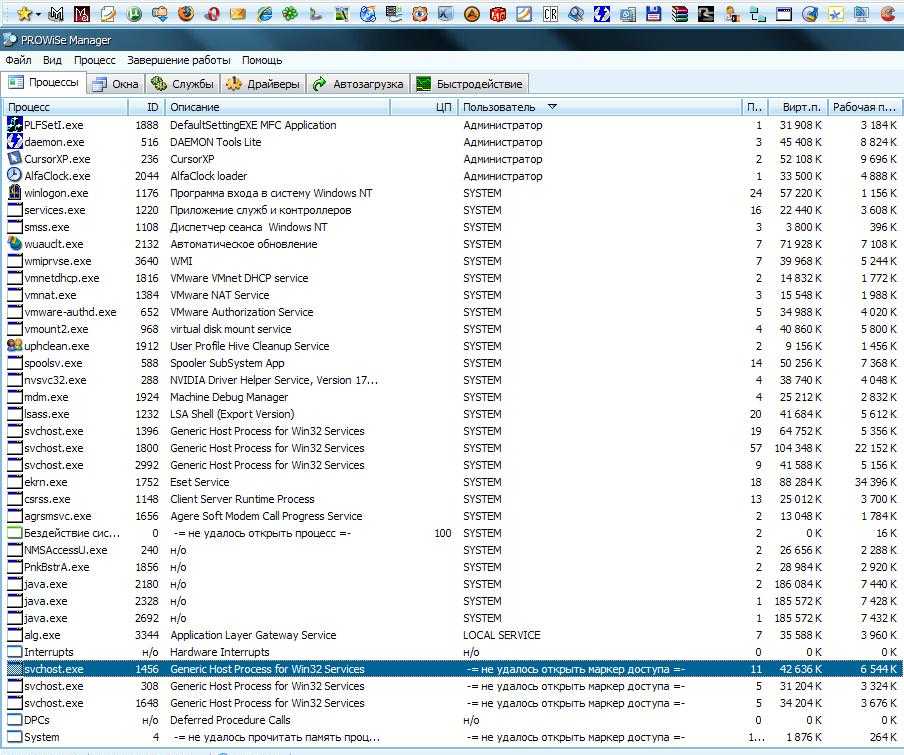Open the orange AIMP round icon

472,14
